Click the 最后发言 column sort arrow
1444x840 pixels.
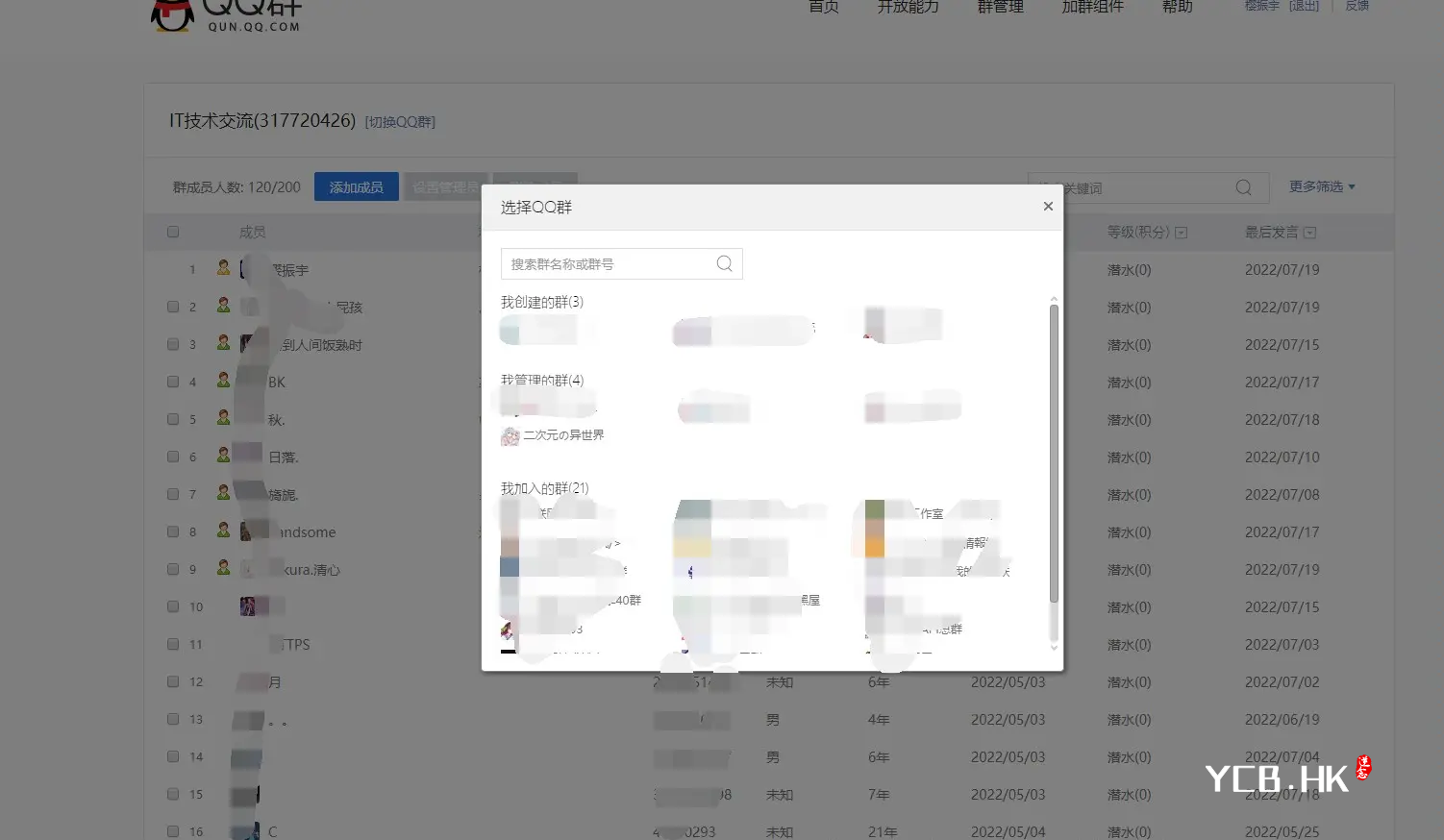[1309, 233]
